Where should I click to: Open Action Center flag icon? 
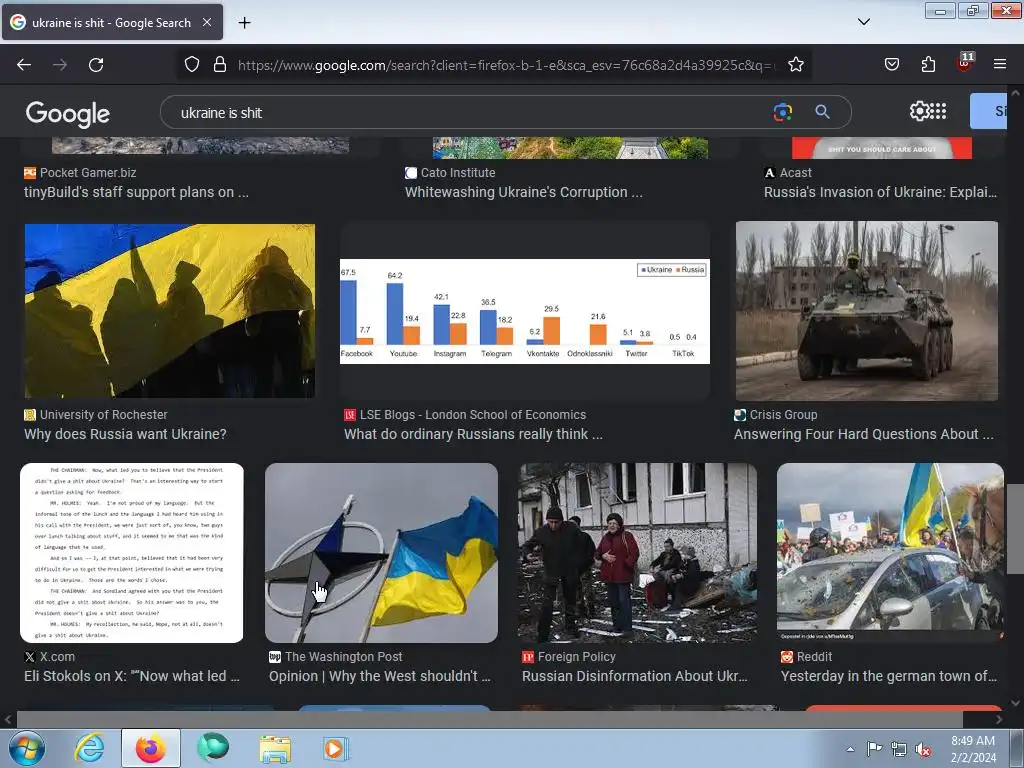coord(874,749)
